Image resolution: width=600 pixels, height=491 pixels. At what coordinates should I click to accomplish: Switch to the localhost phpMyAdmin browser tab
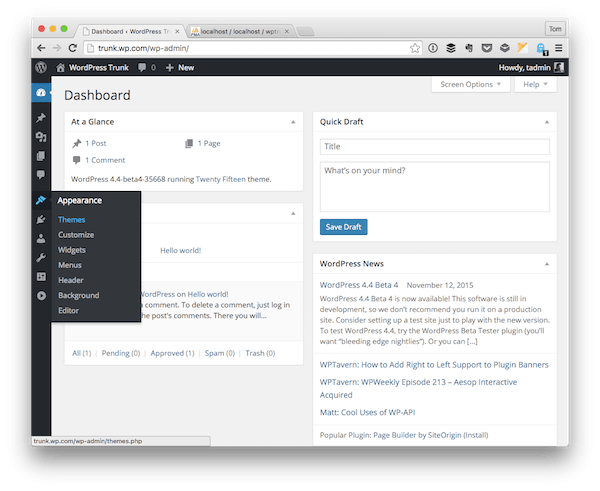pos(239,31)
